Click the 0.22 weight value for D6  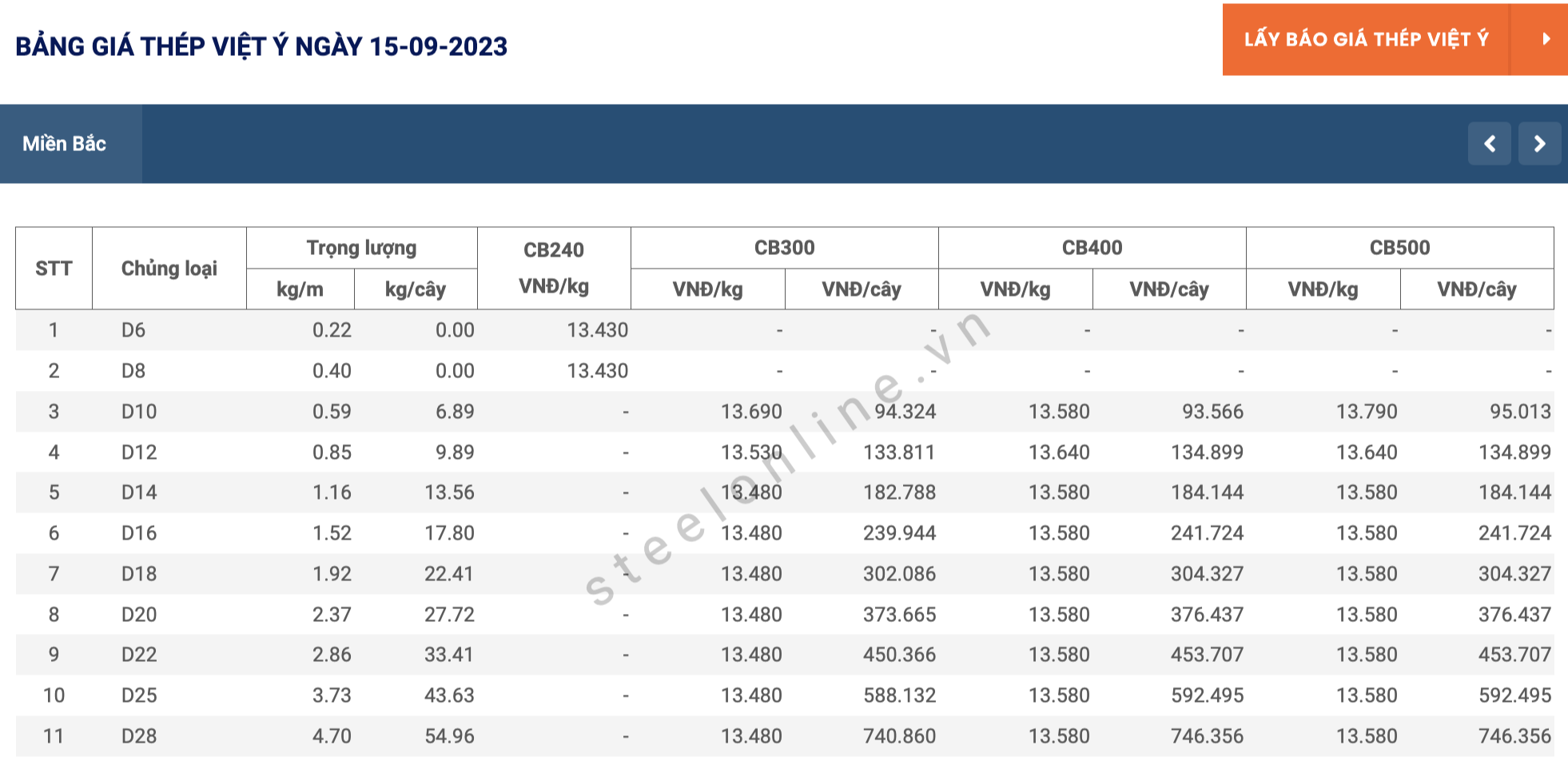(x=332, y=330)
